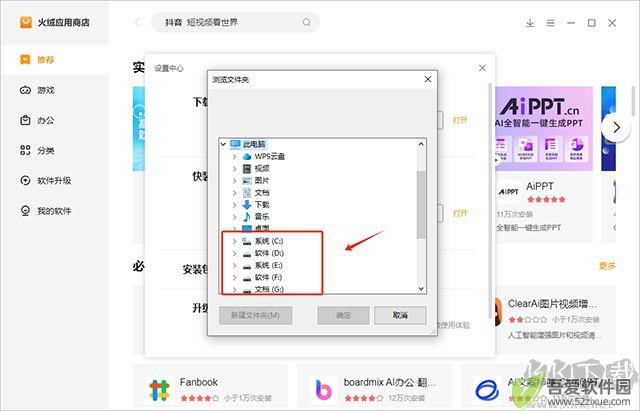The image size is (640, 411).
Task: Click 打开 link in the 快装 row
Action: [x=460, y=213]
